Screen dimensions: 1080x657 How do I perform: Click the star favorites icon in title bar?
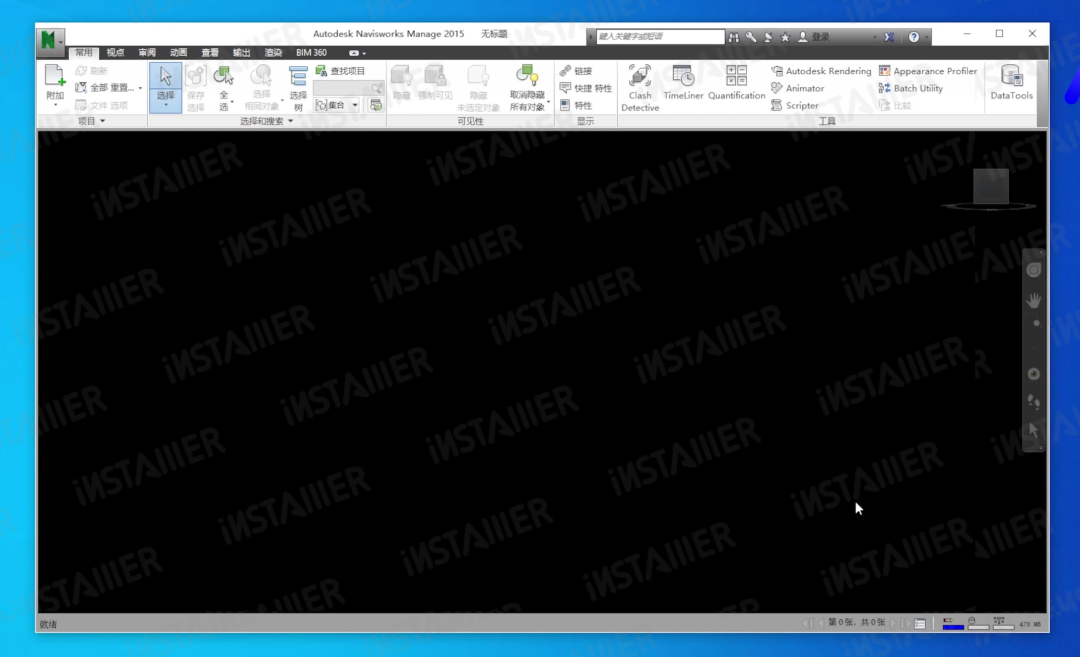click(x=785, y=37)
